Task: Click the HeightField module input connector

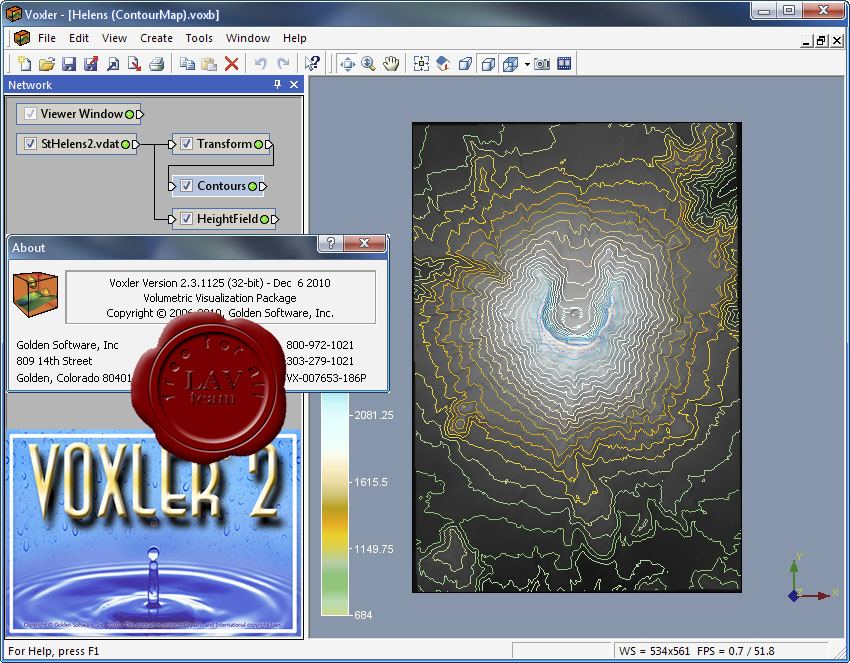Action: [x=172, y=220]
